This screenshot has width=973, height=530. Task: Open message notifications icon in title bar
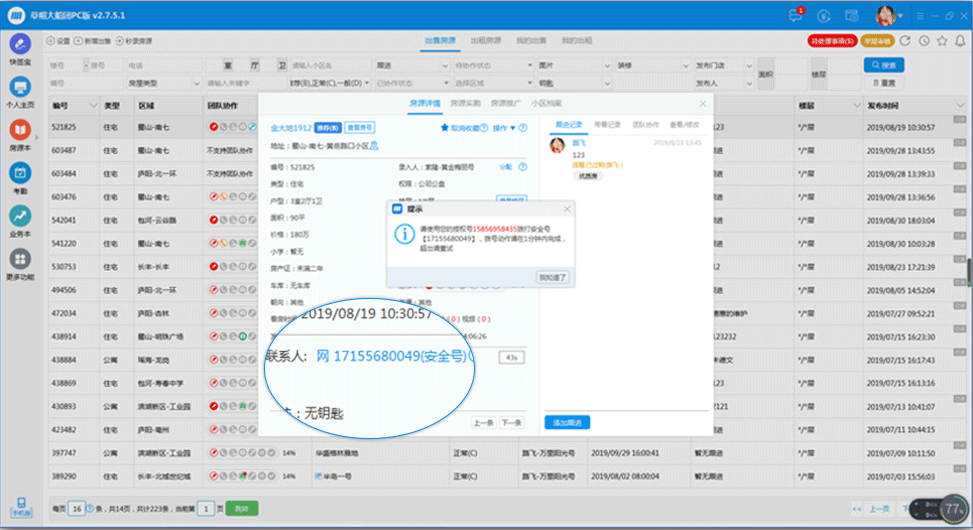pyautogui.click(x=797, y=15)
